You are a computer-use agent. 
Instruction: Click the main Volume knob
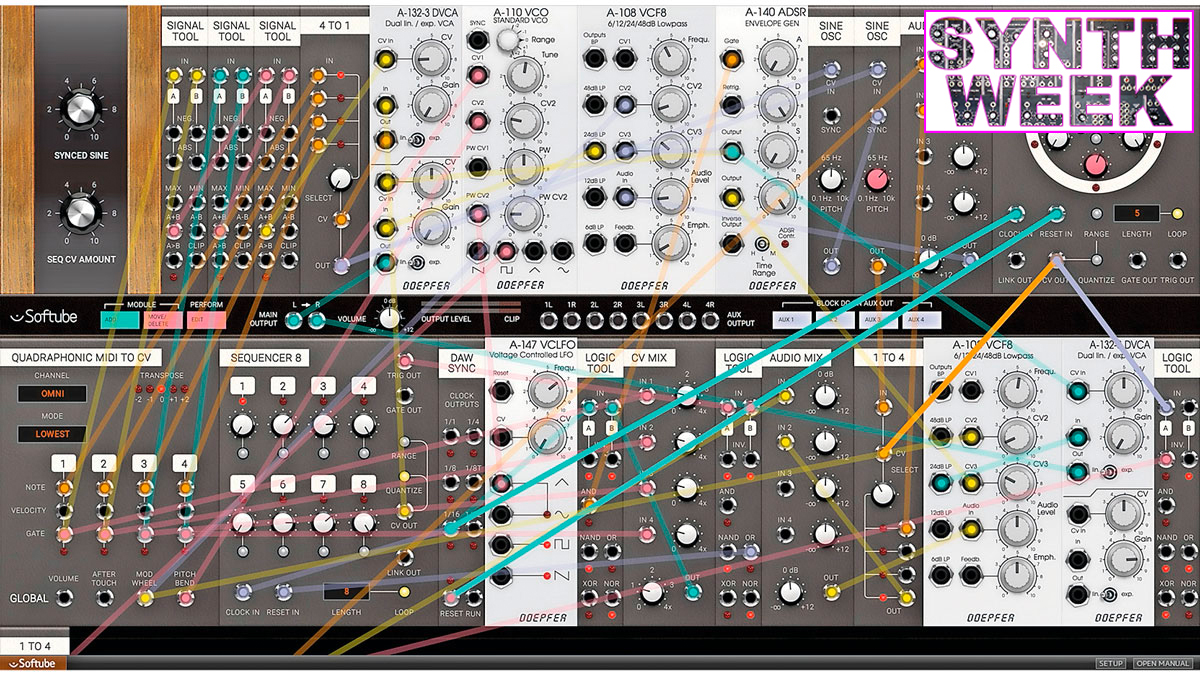(391, 320)
